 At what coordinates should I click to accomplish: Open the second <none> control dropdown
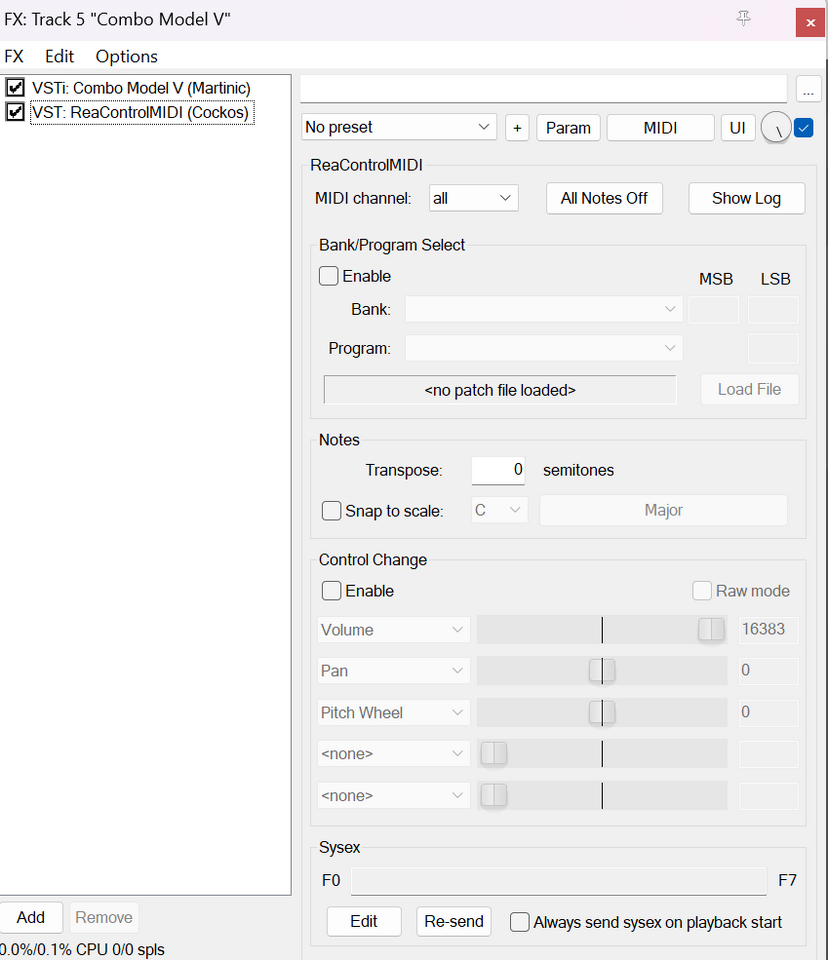click(394, 795)
